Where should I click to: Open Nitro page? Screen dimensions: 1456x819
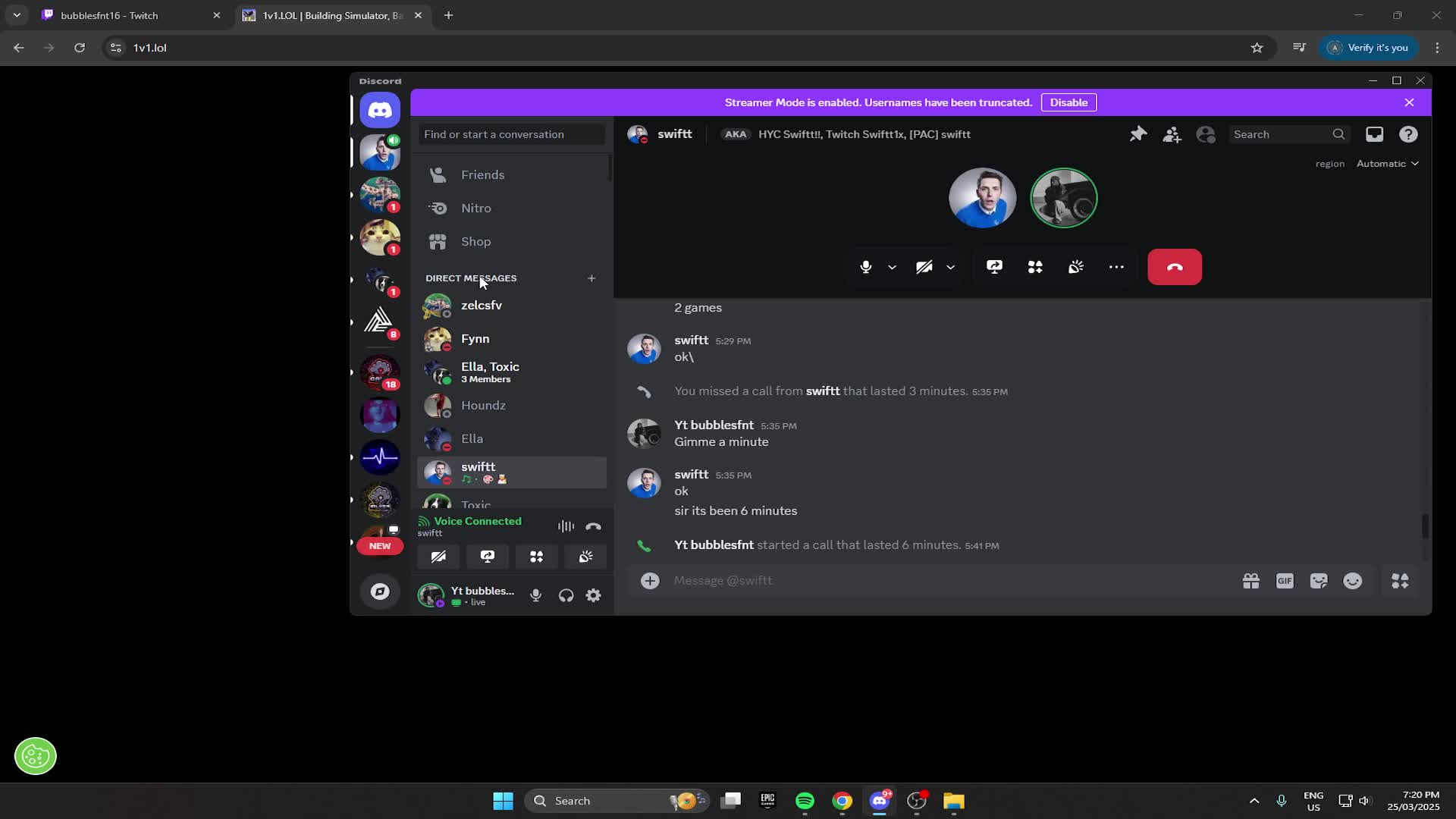pos(512,209)
